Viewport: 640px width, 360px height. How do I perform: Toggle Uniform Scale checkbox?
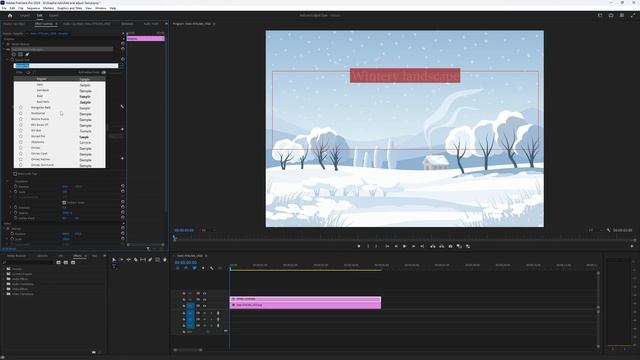point(64,202)
